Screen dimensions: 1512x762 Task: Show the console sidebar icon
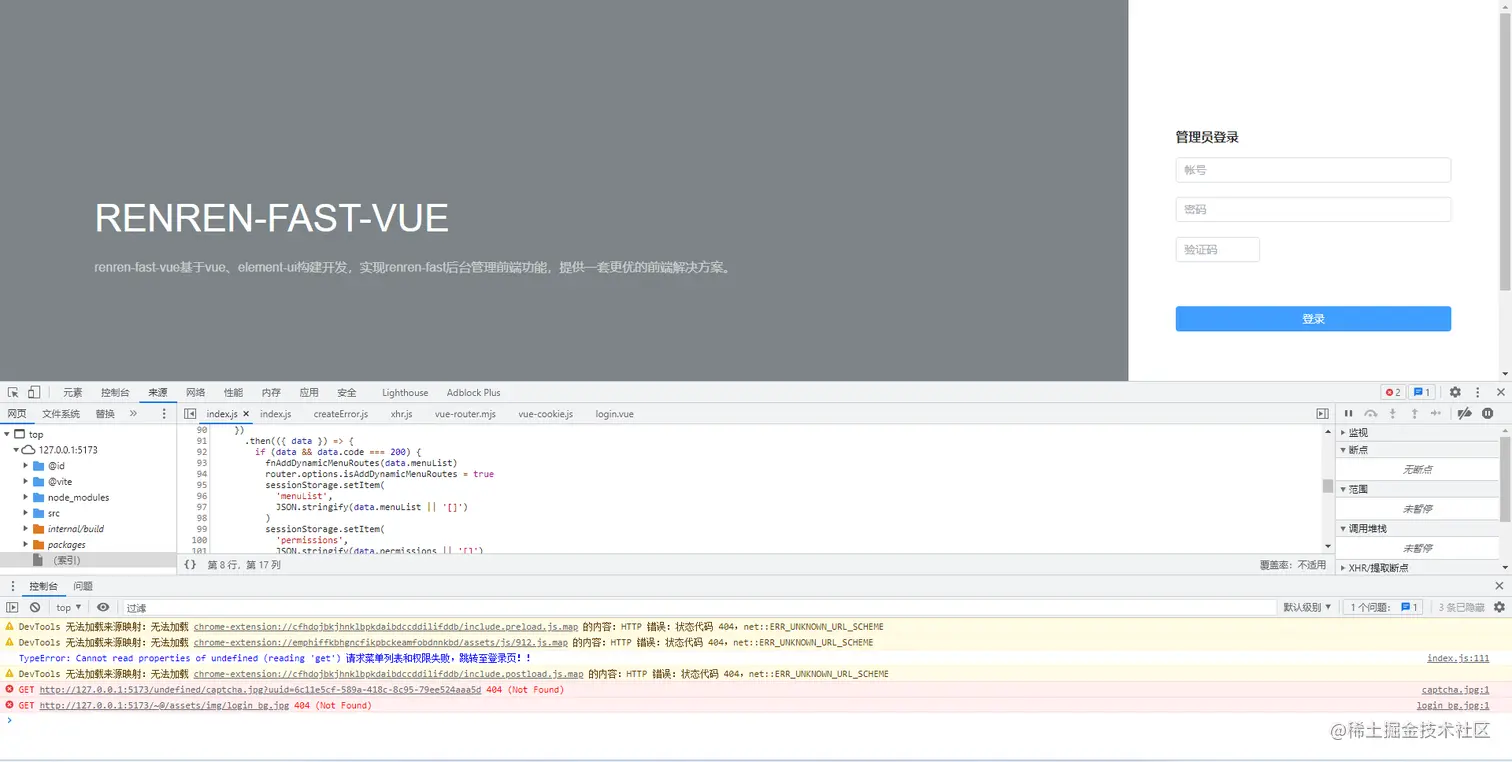[x=13, y=607]
